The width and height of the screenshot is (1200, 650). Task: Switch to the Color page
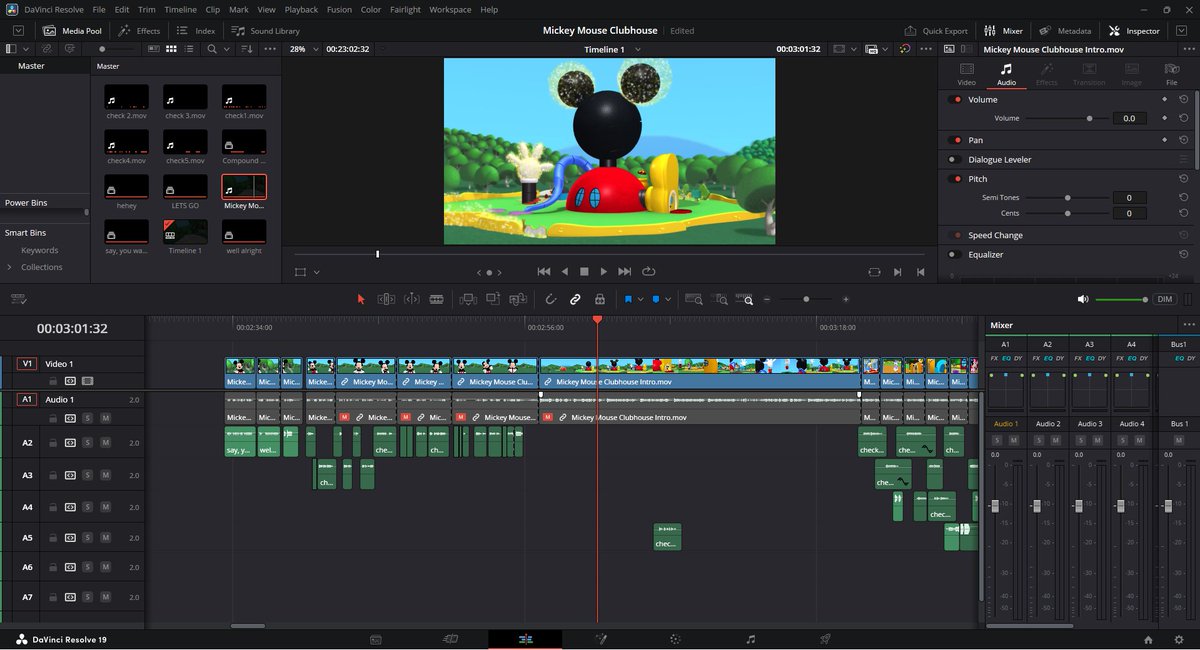675,639
